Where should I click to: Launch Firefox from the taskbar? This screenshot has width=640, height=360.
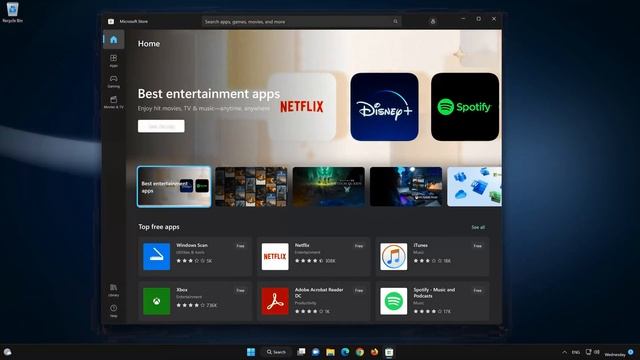(x=374, y=352)
